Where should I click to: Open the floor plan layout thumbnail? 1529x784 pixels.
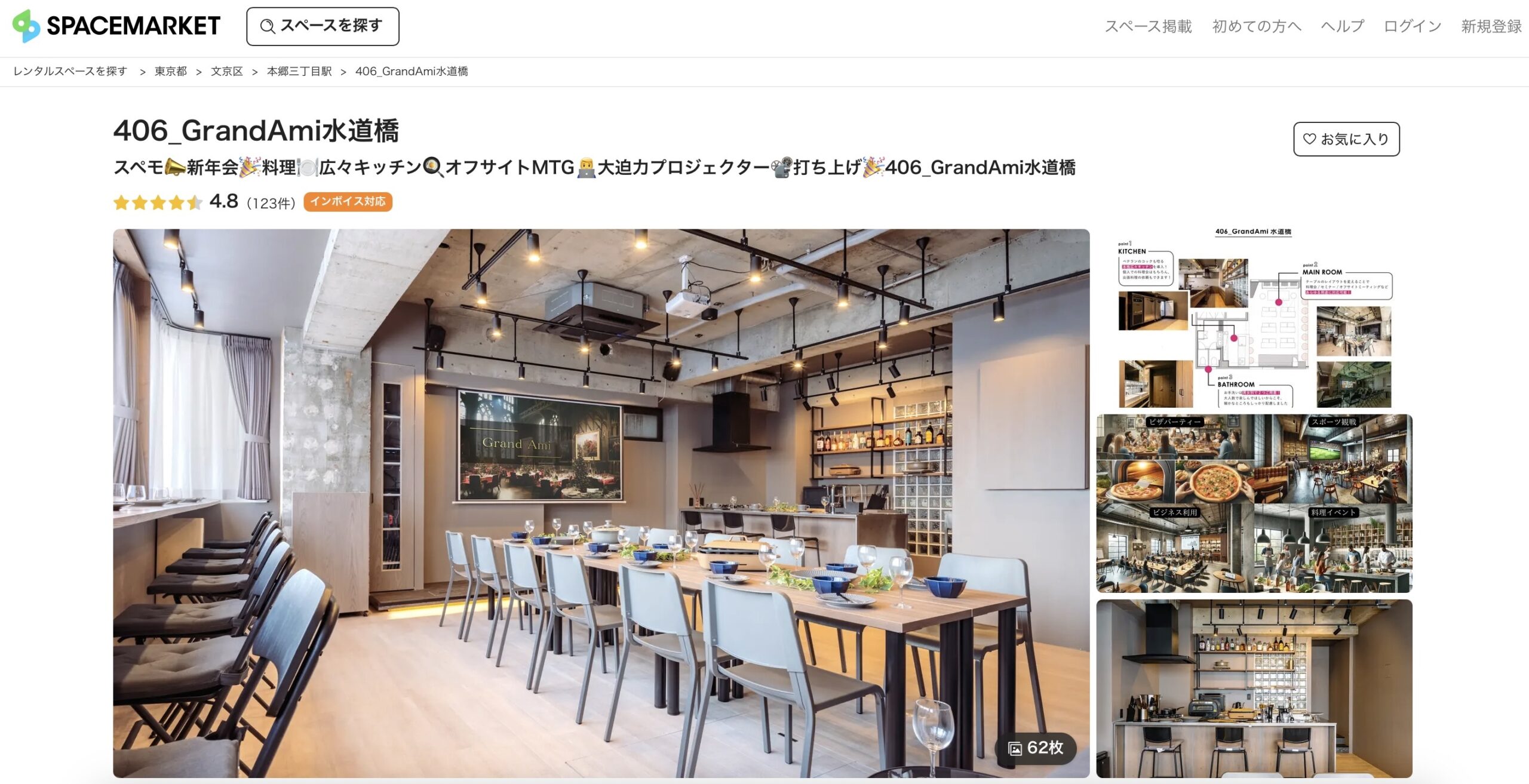pos(1254,318)
